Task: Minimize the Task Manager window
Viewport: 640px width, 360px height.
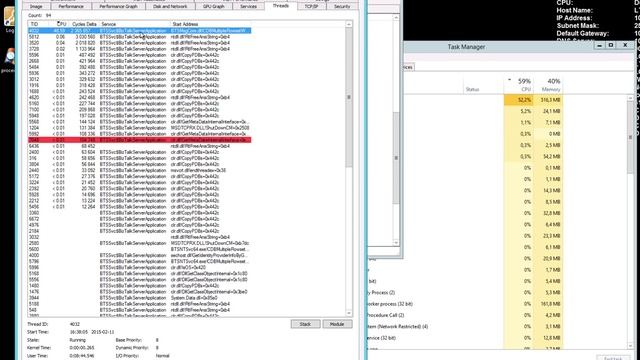Action: pyautogui.click(x=599, y=45)
